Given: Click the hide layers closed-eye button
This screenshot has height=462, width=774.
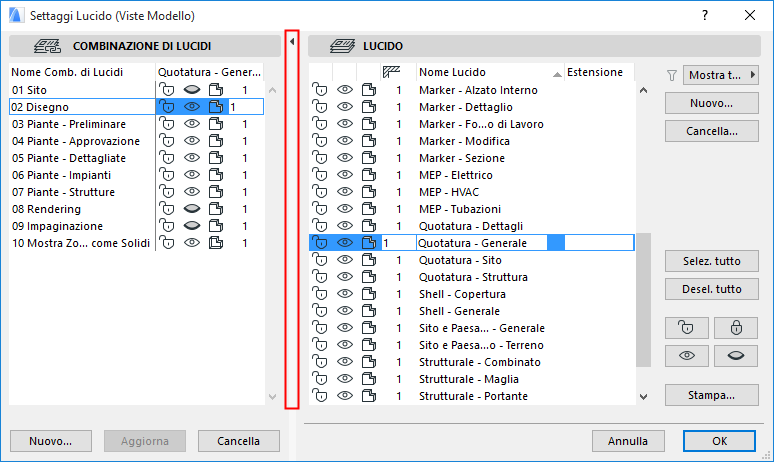Looking at the screenshot, I should pyautogui.click(x=736, y=356).
